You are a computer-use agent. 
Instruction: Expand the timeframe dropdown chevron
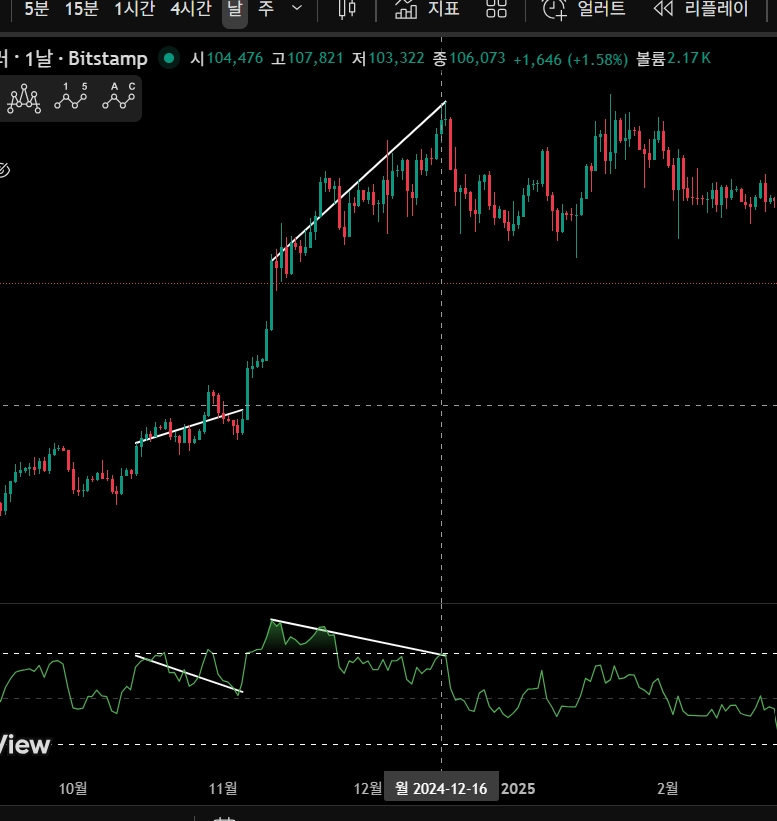point(297,8)
